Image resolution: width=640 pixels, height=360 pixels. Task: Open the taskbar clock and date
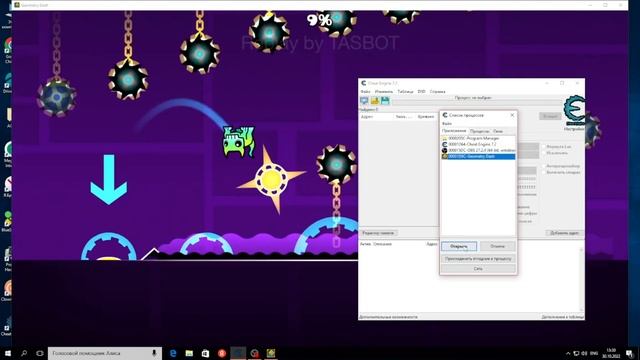click(611, 353)
